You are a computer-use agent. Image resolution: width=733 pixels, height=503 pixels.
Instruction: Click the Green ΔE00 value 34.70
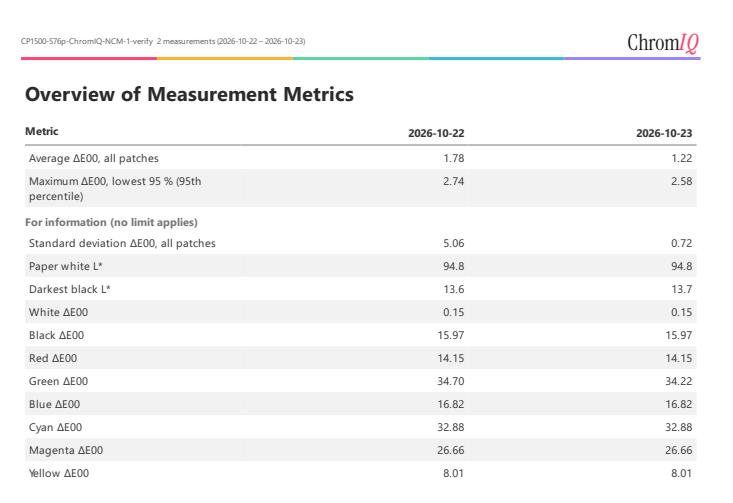451,381
